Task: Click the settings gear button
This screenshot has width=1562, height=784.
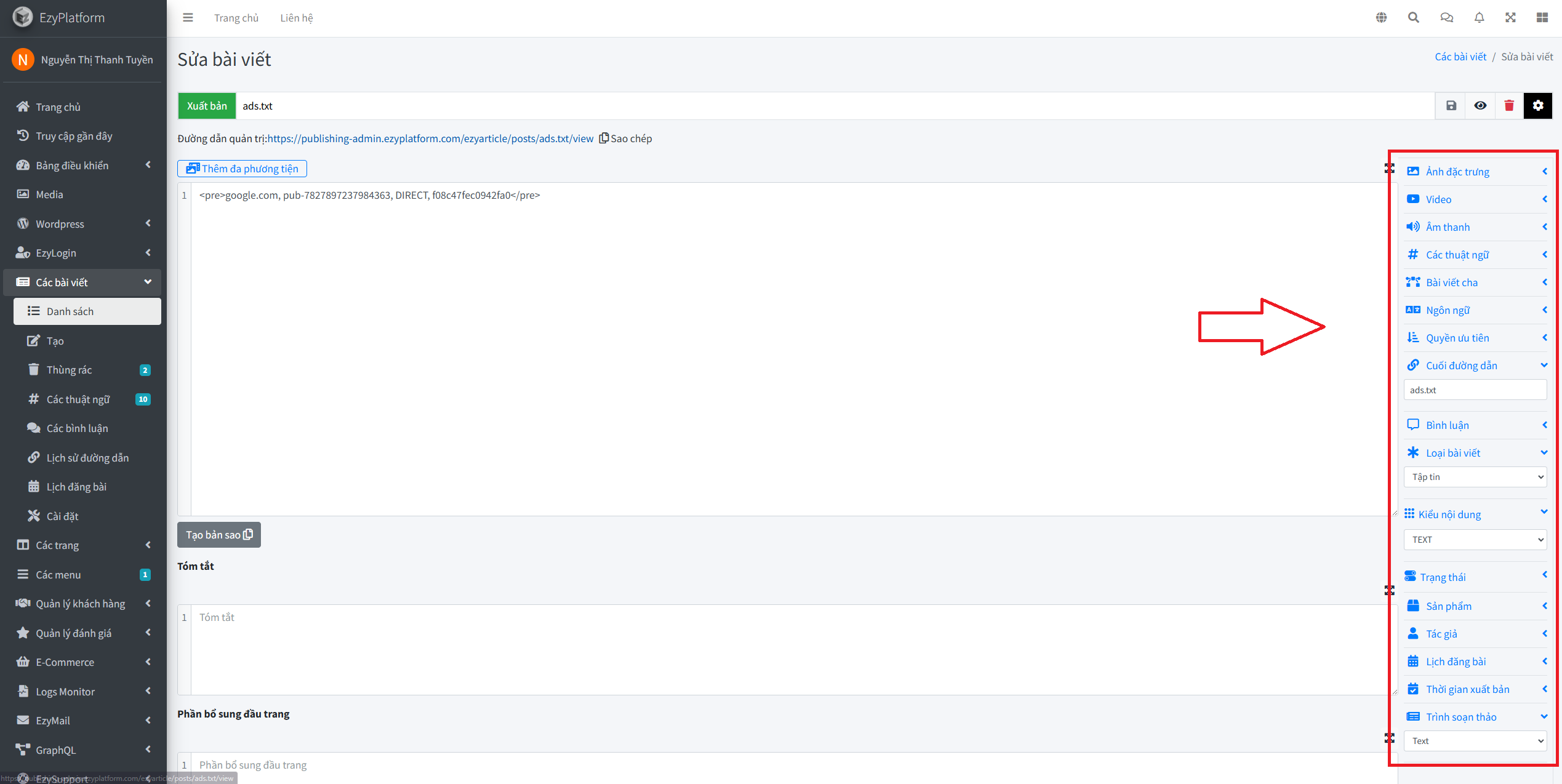Action: pos(1538,106)
